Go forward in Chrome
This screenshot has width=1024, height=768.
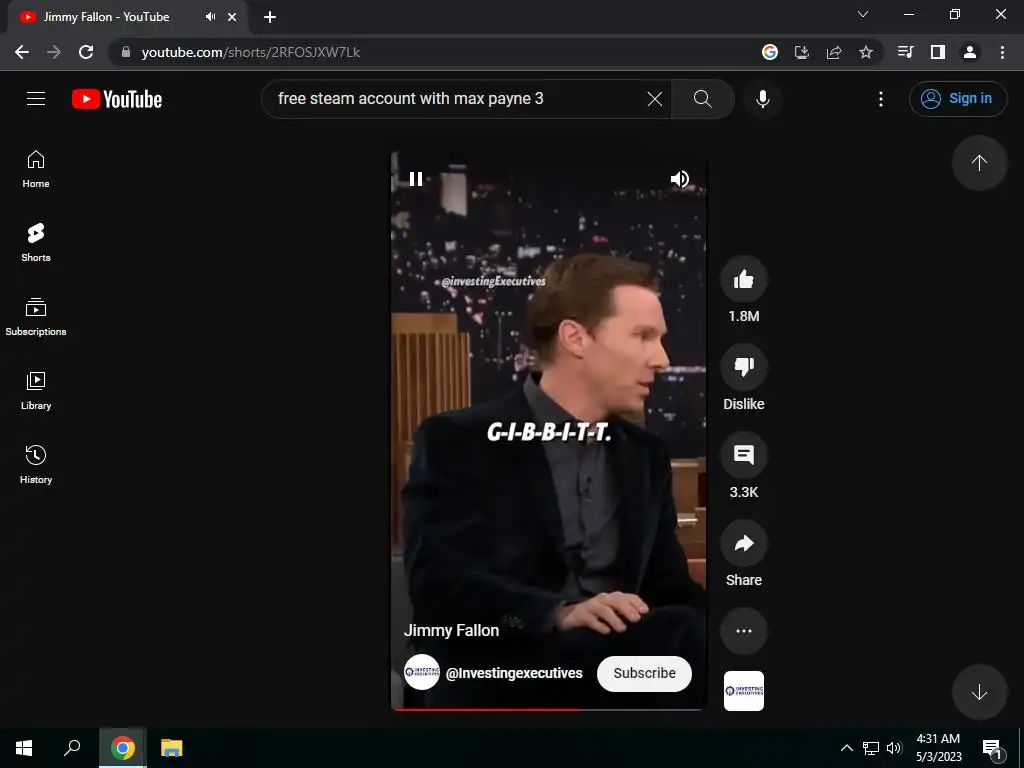point(54,52)
